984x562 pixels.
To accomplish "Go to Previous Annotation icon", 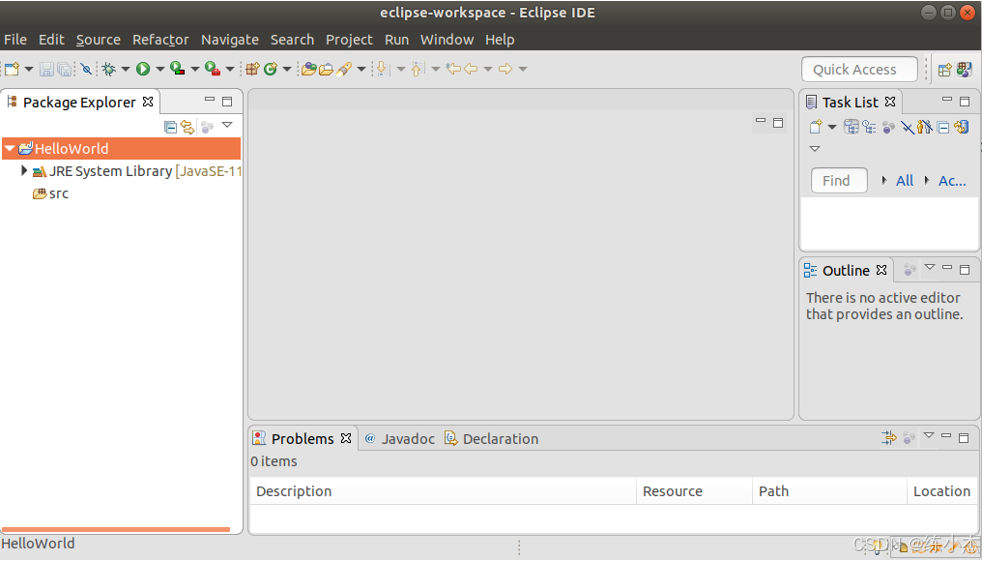I will pos(417,69).
